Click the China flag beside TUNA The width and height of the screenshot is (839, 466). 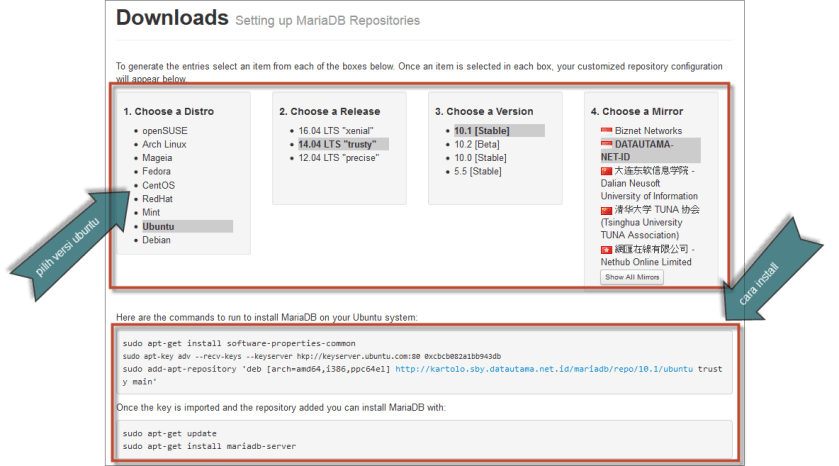click(606, 210)
